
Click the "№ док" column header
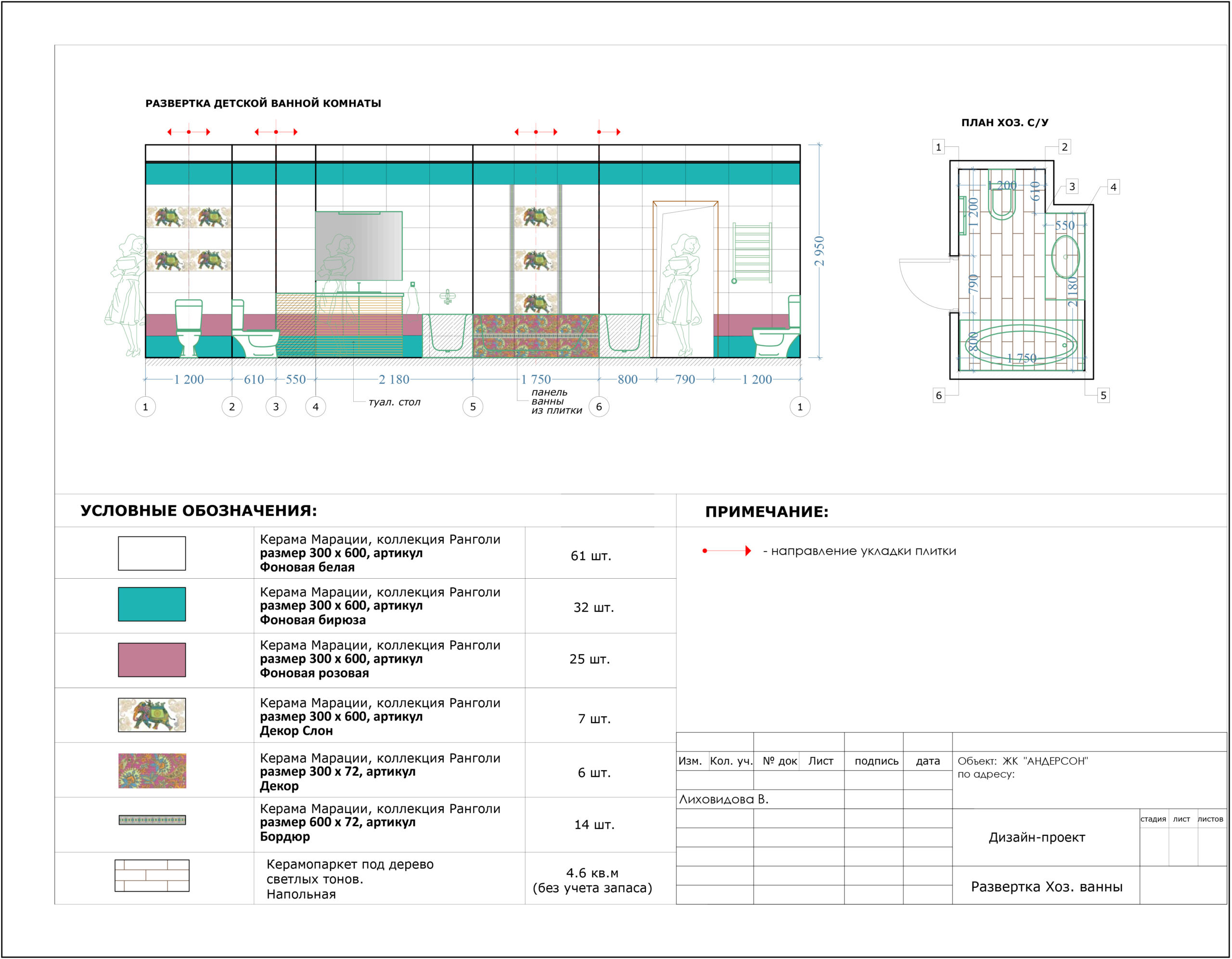[x=780, y=761]
